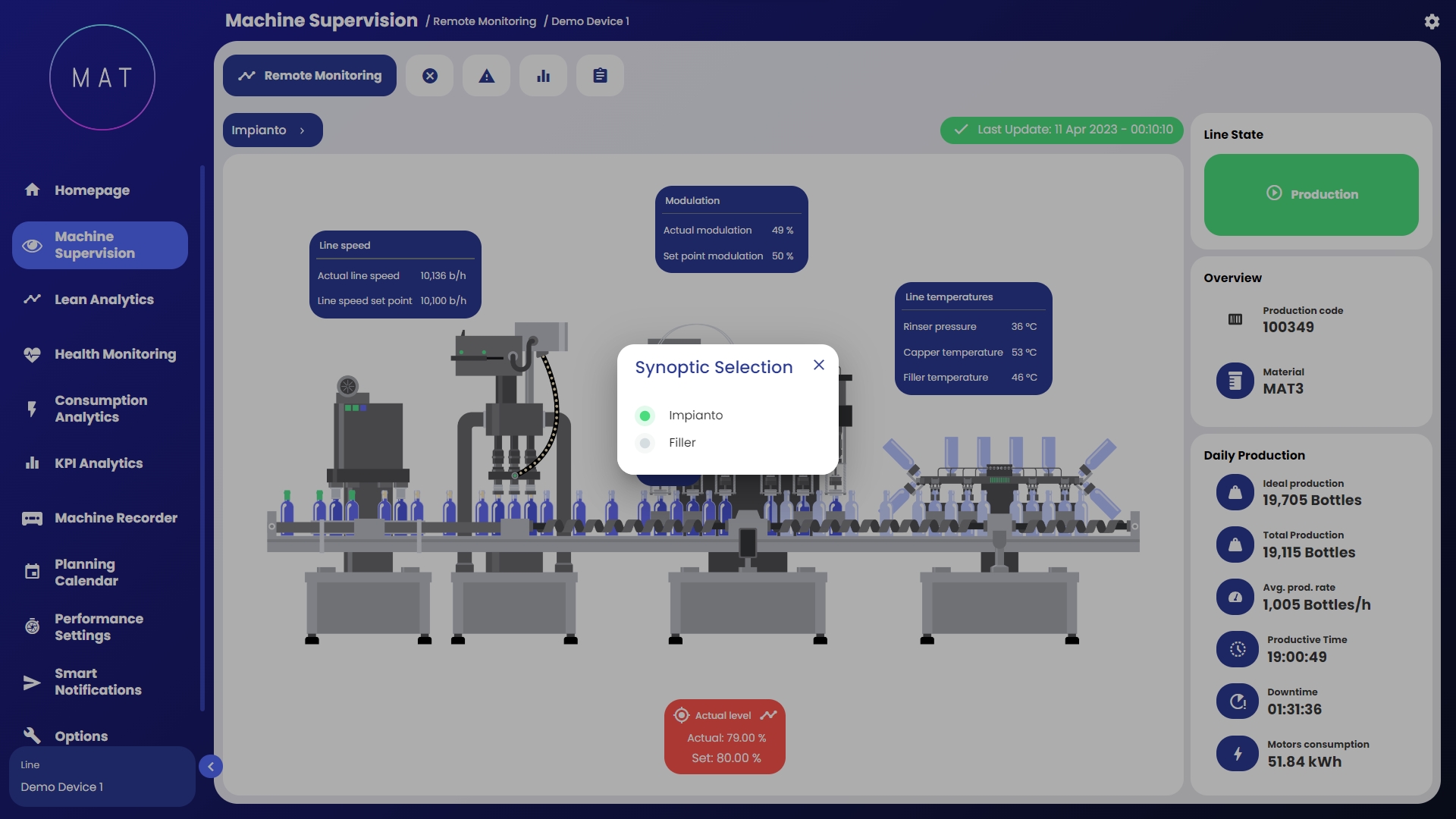The height and width of the screenshot is (819, 1456).
Task: Select the Filler radio option
Action: pyautogui.click(x=645, y=443)
